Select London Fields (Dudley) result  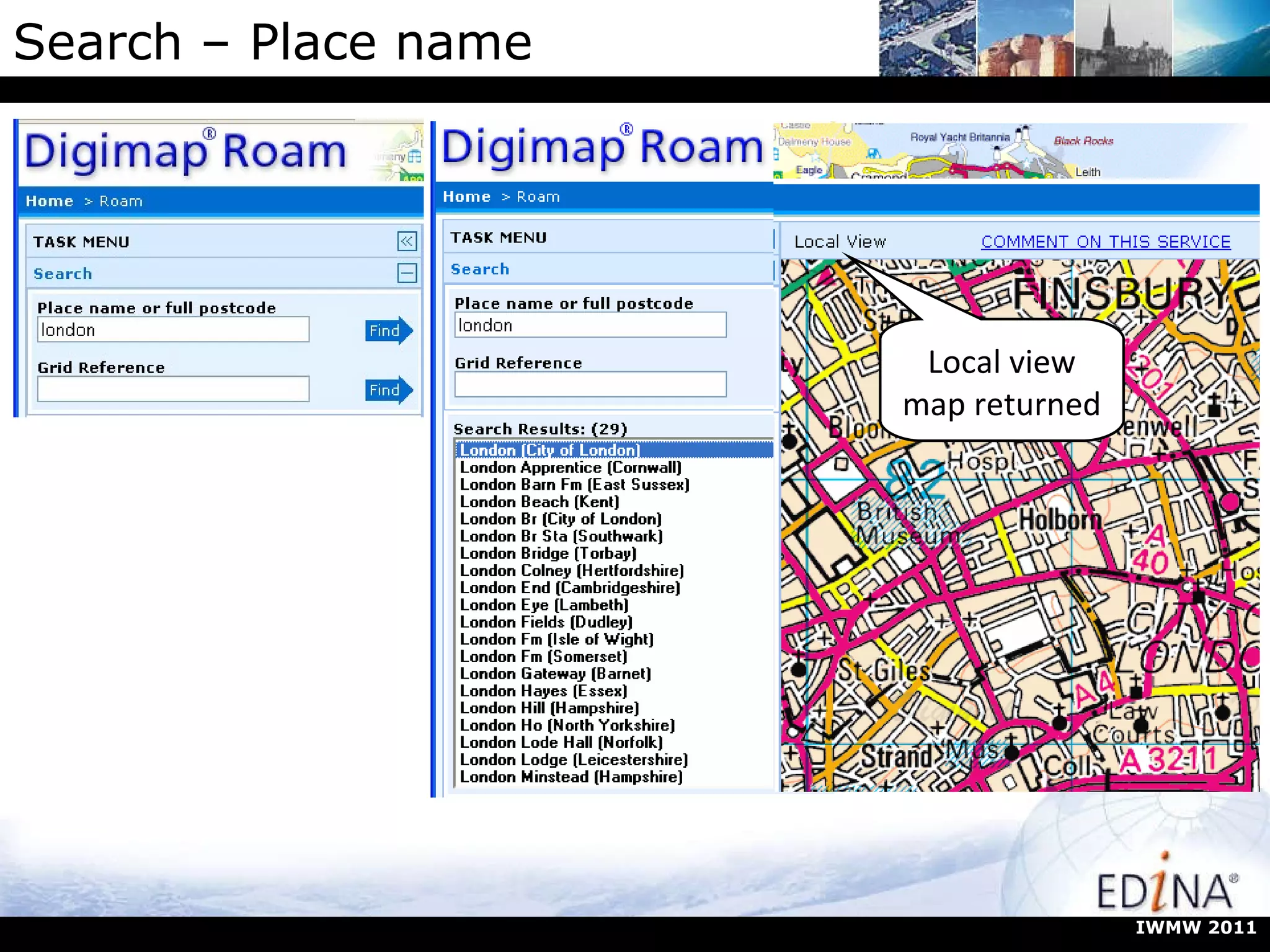(x=546, y=622)
